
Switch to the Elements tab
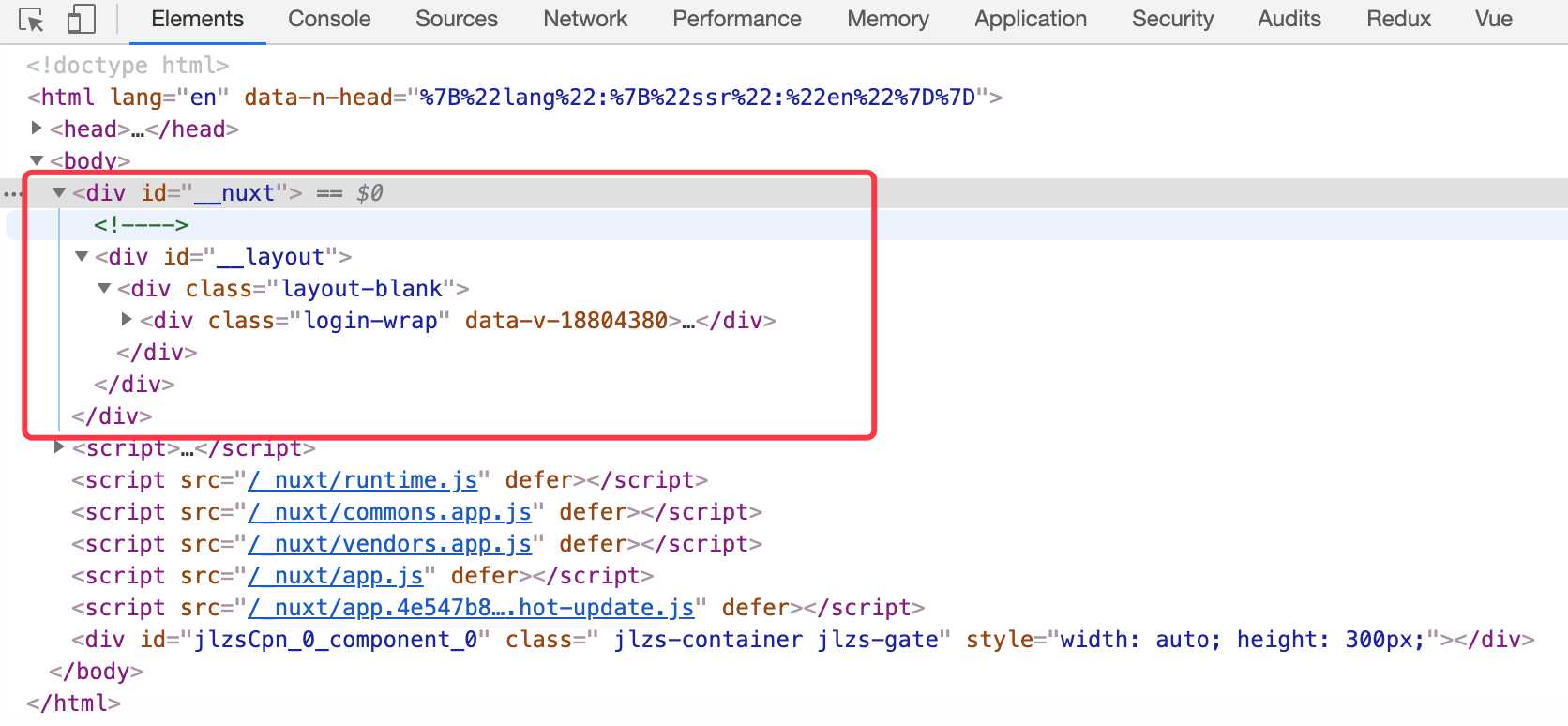click(x=197, y=19)
